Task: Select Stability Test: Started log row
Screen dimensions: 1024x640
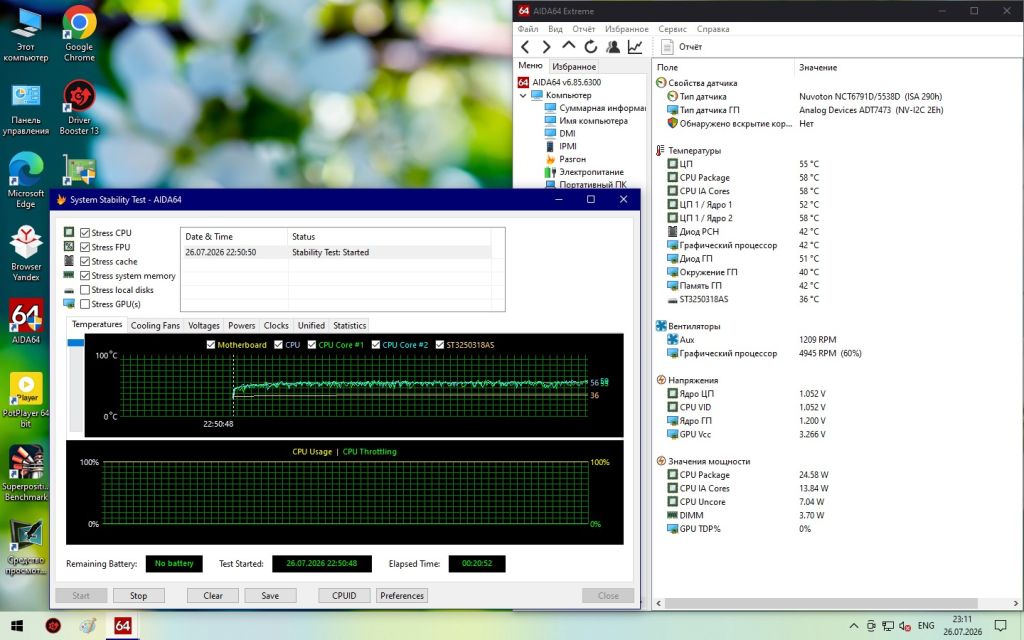Action: click(336, 252)
